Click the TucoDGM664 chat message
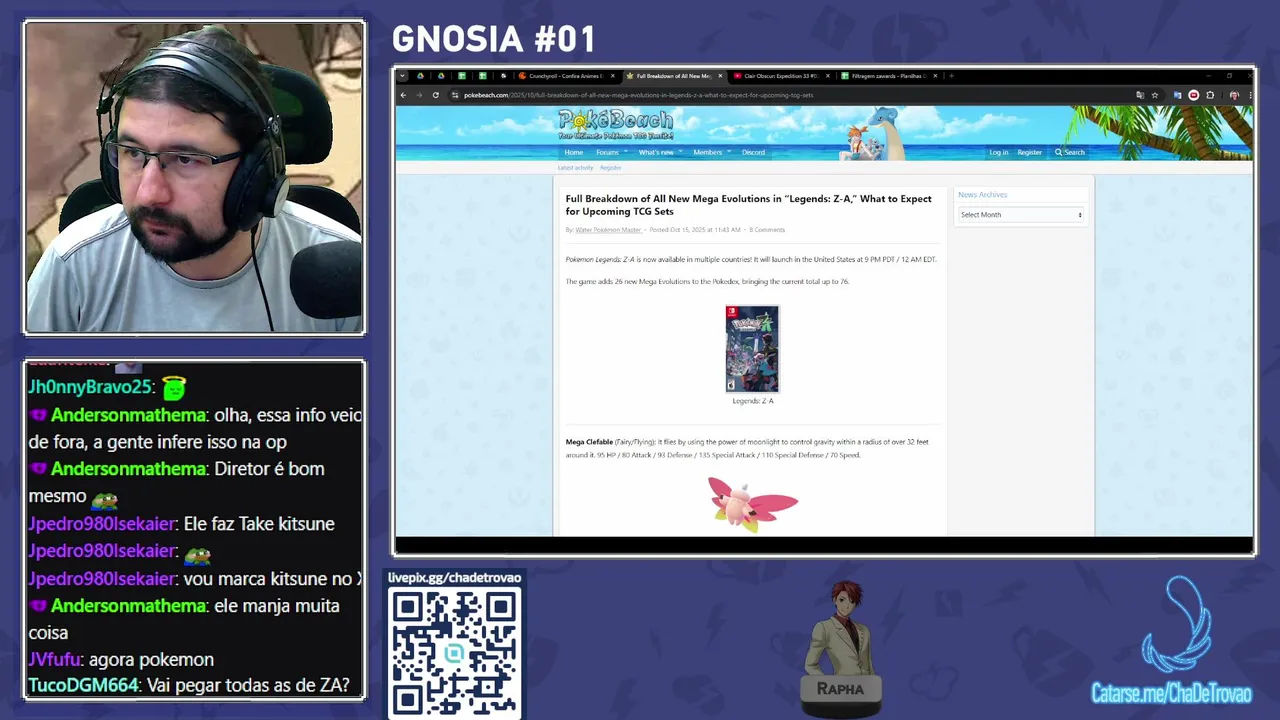Image resolution: width=1280 pixels, height=720 pixels. tap(189, 686)
